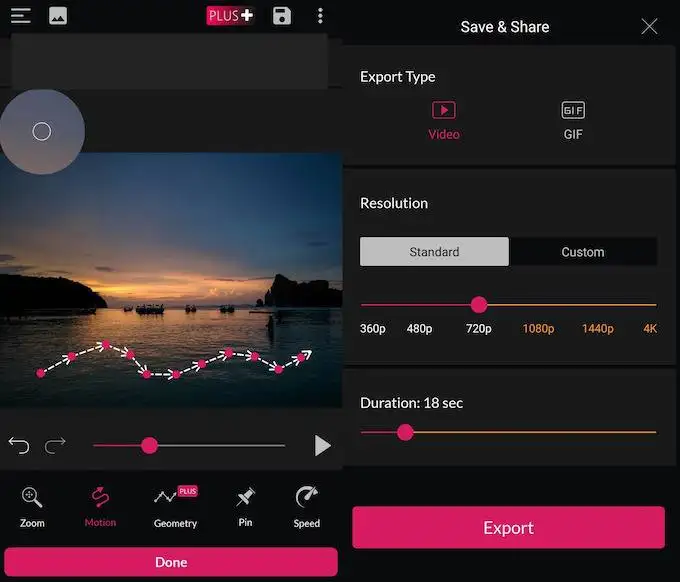Undo the last action
Viewport: 680px width, 582px height.
point(19,445)
